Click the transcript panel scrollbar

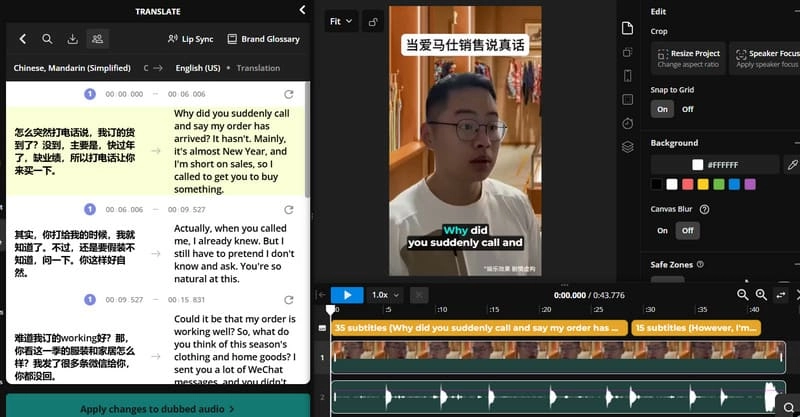tap(307, 140)
